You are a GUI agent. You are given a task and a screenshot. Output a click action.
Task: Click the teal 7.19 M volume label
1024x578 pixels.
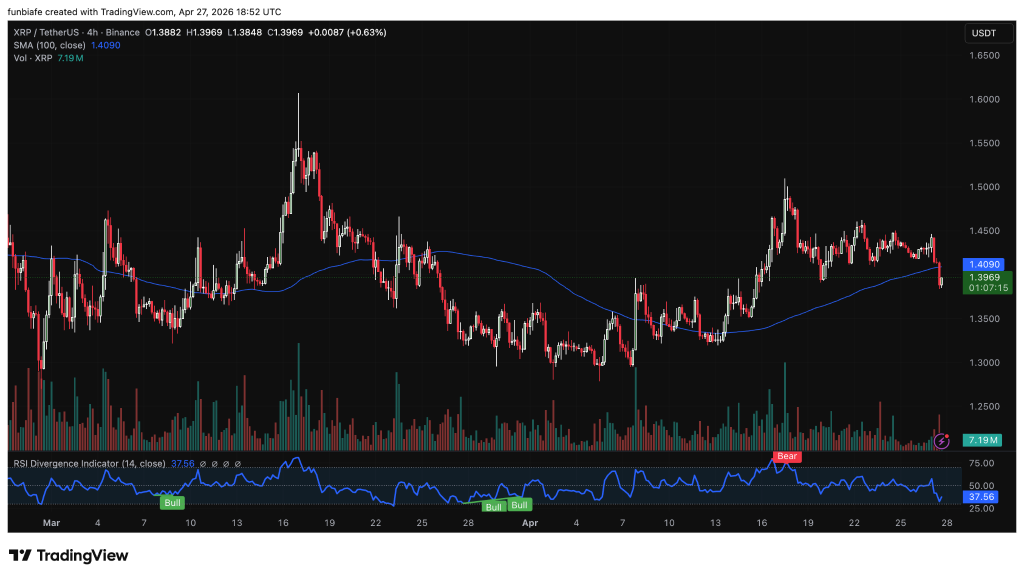pyautogui.click(x=980, y=440)
